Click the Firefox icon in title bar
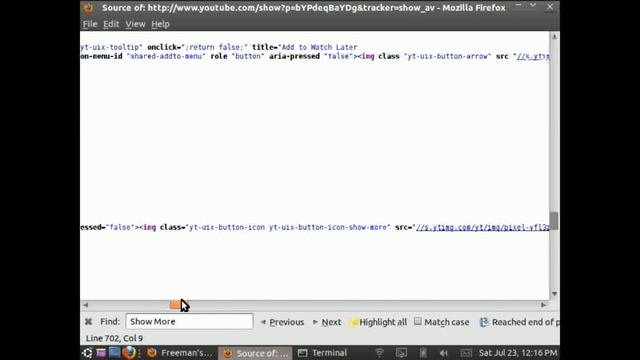 pyautogui.click(x=88, y=8)
